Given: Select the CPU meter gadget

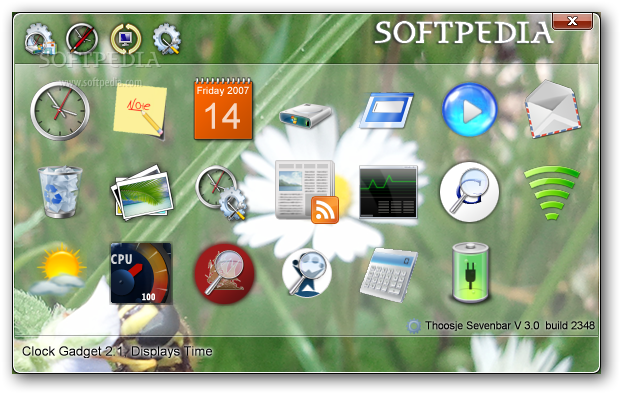Looking at the screenshot, I should [x=141, y=273].
